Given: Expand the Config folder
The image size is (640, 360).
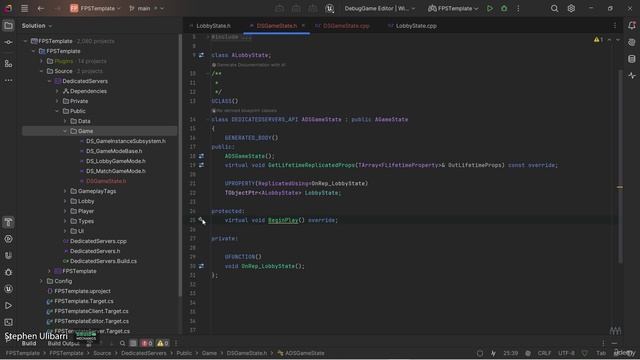Looking at the screenshot, I should coord(41,281).
